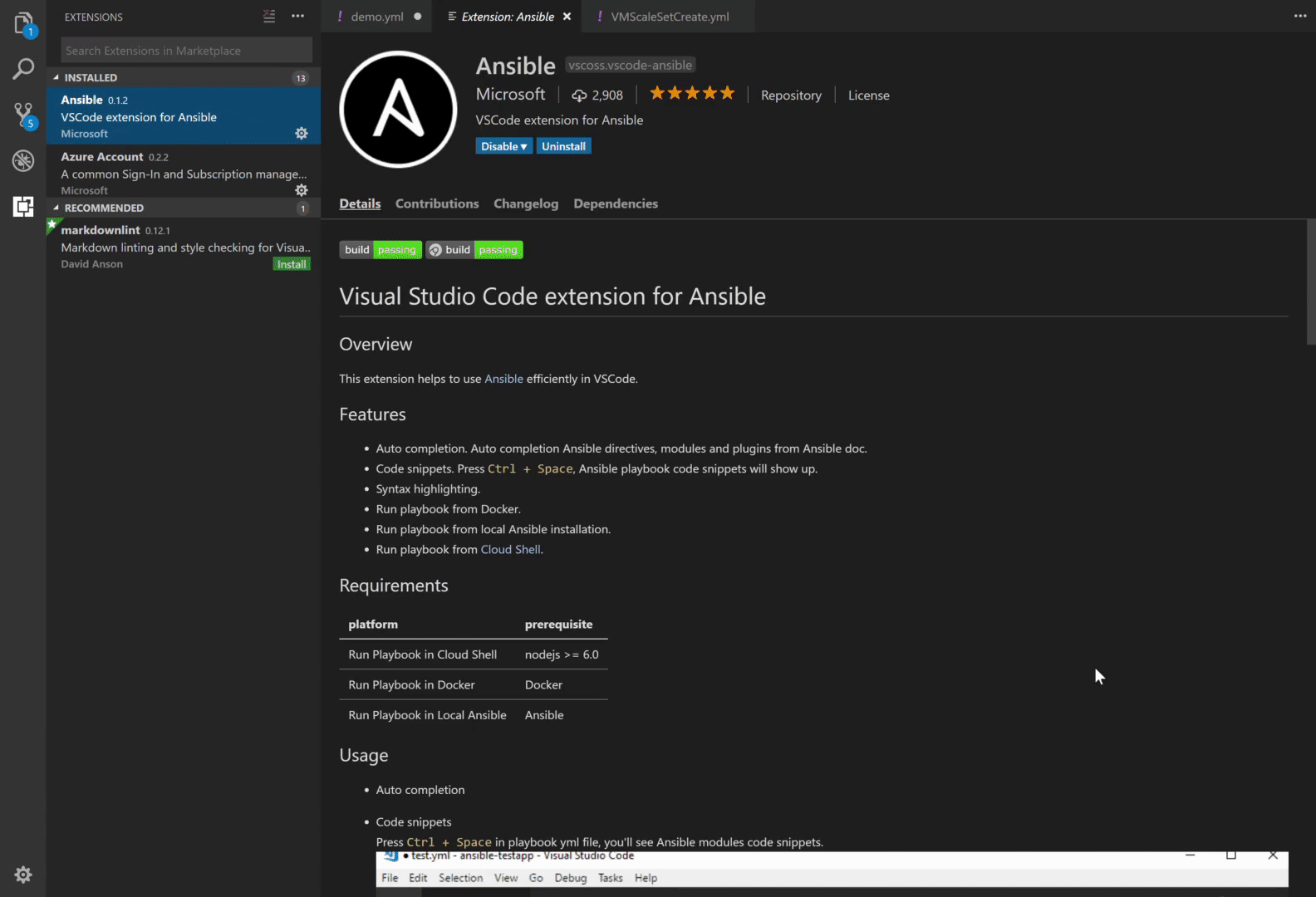Click Help menu in embedded screenshot
1316x897 pixels.
[x=646, y=878]
